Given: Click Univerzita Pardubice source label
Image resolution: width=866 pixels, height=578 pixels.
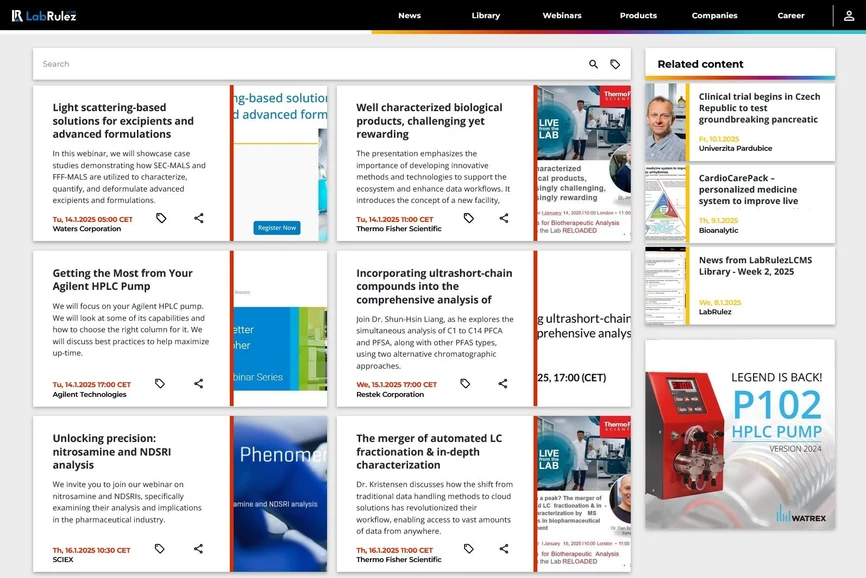Looking at the screenshot, I should click(735, 148).
